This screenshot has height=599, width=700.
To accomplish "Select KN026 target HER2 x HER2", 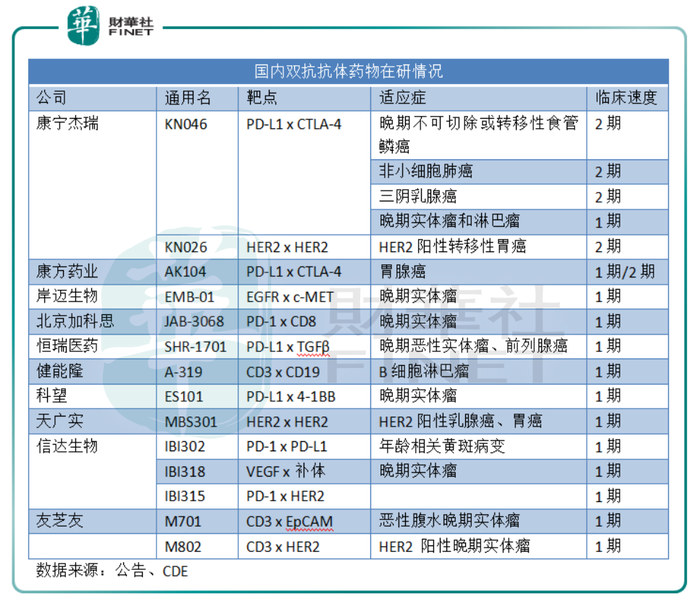I will 287,247.
